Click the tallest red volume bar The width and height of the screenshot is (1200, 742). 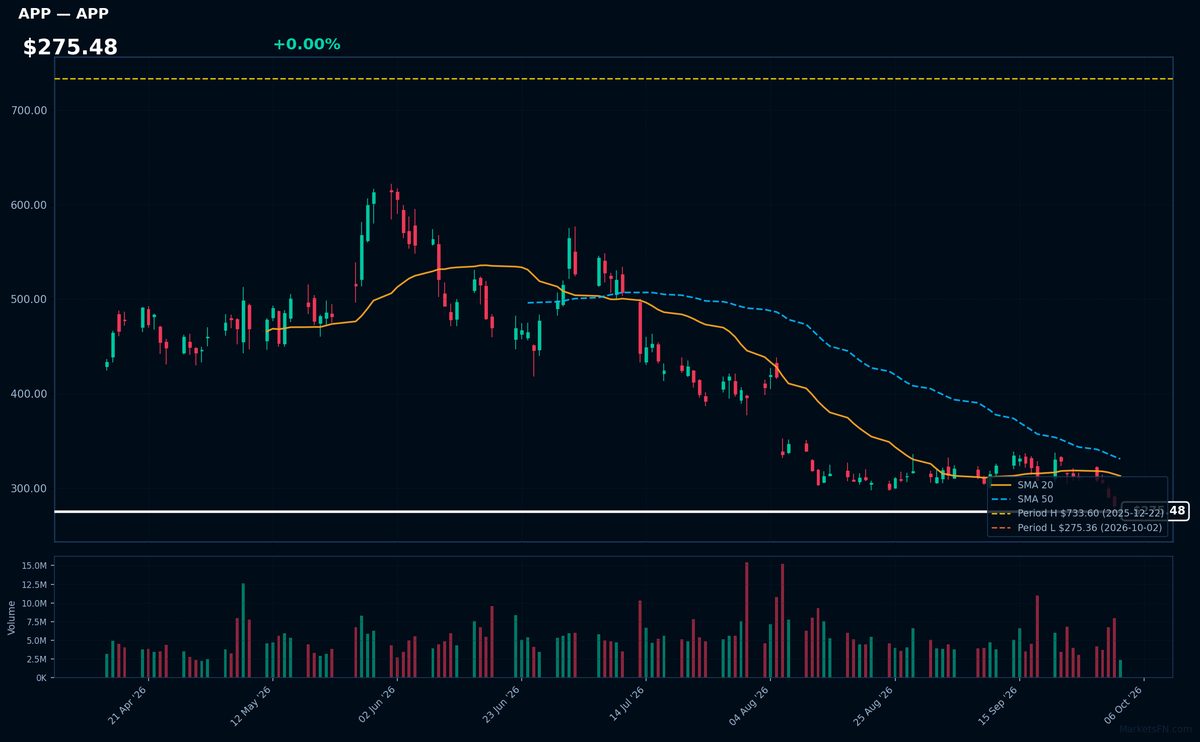(746, 620)
